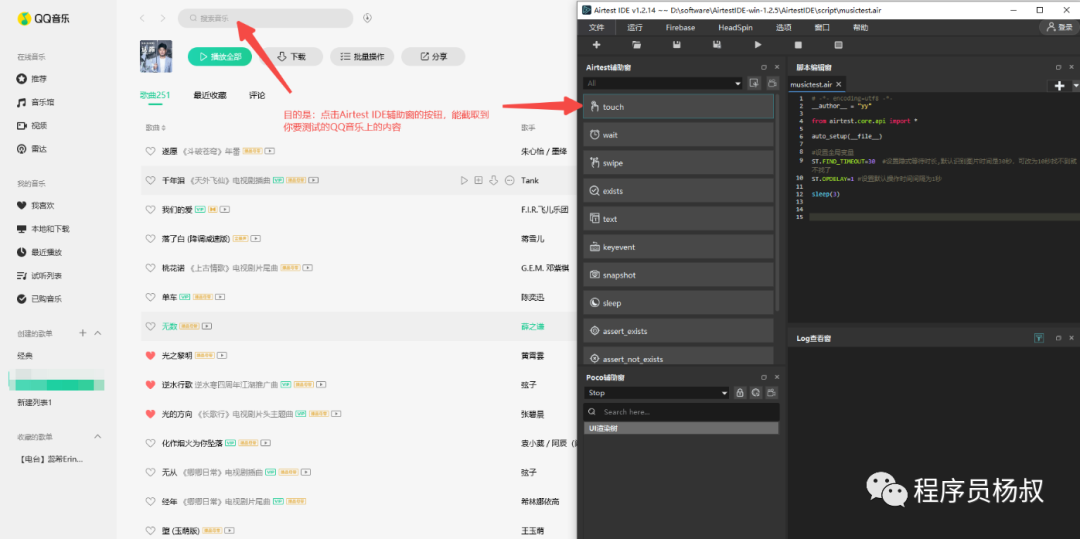Create new playlist with plus icon in sidebar
Viewport: 1080px width, 539px height.
(83, 333)
